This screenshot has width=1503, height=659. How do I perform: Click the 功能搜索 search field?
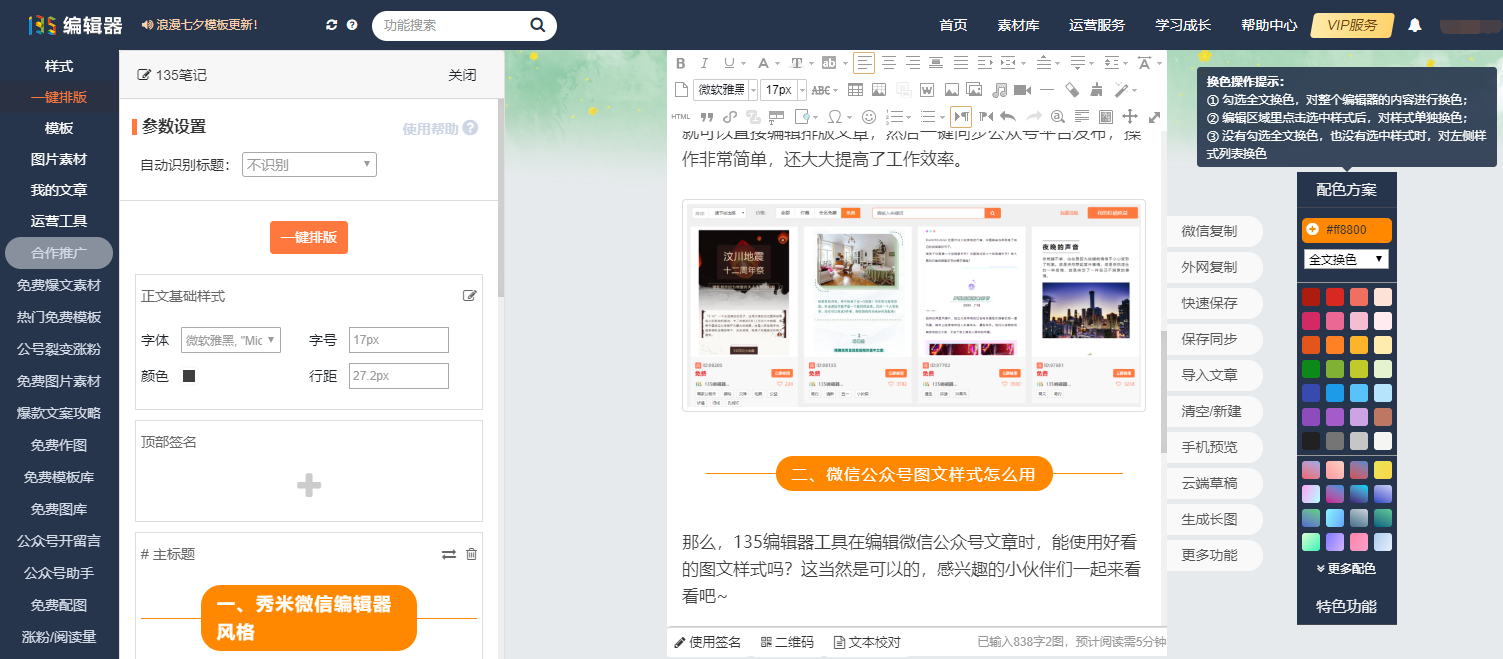[x=450, y=25]
